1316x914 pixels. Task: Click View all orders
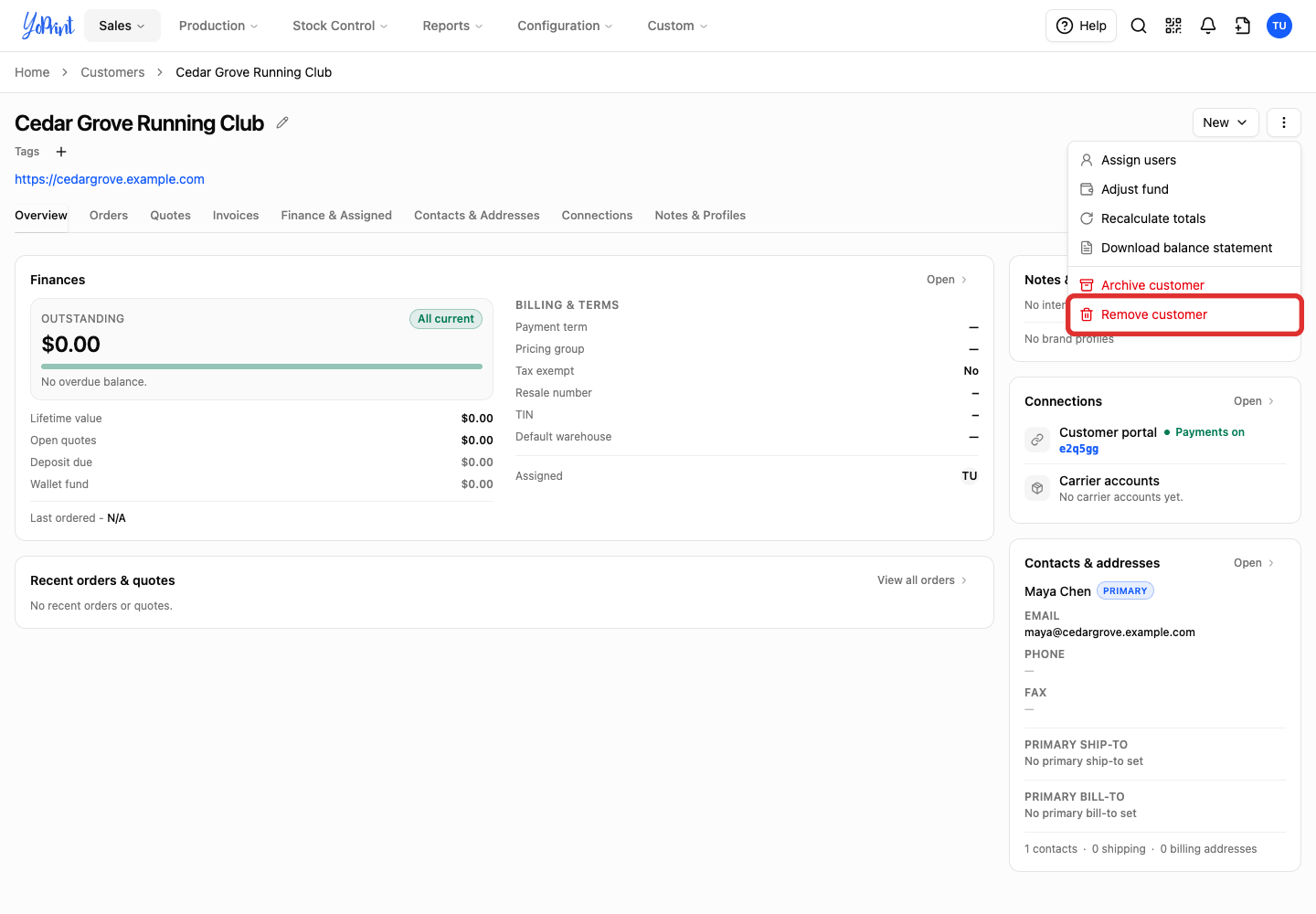coord(922,580)
